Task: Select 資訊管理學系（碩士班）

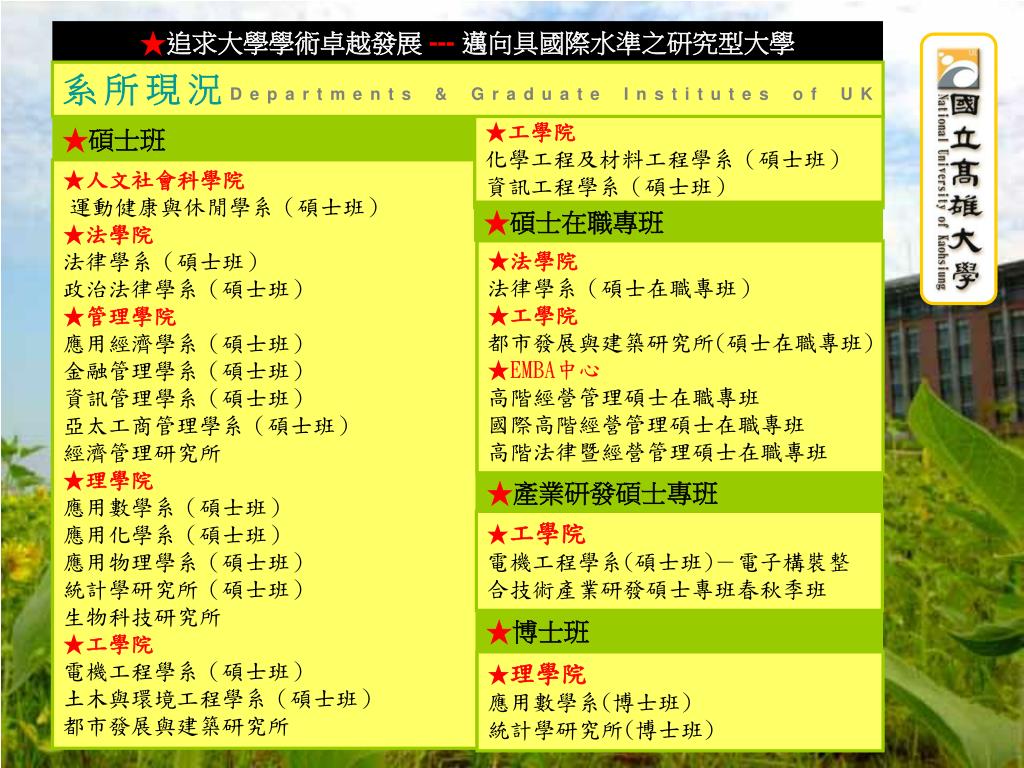Action: click(x=184, y=399)
